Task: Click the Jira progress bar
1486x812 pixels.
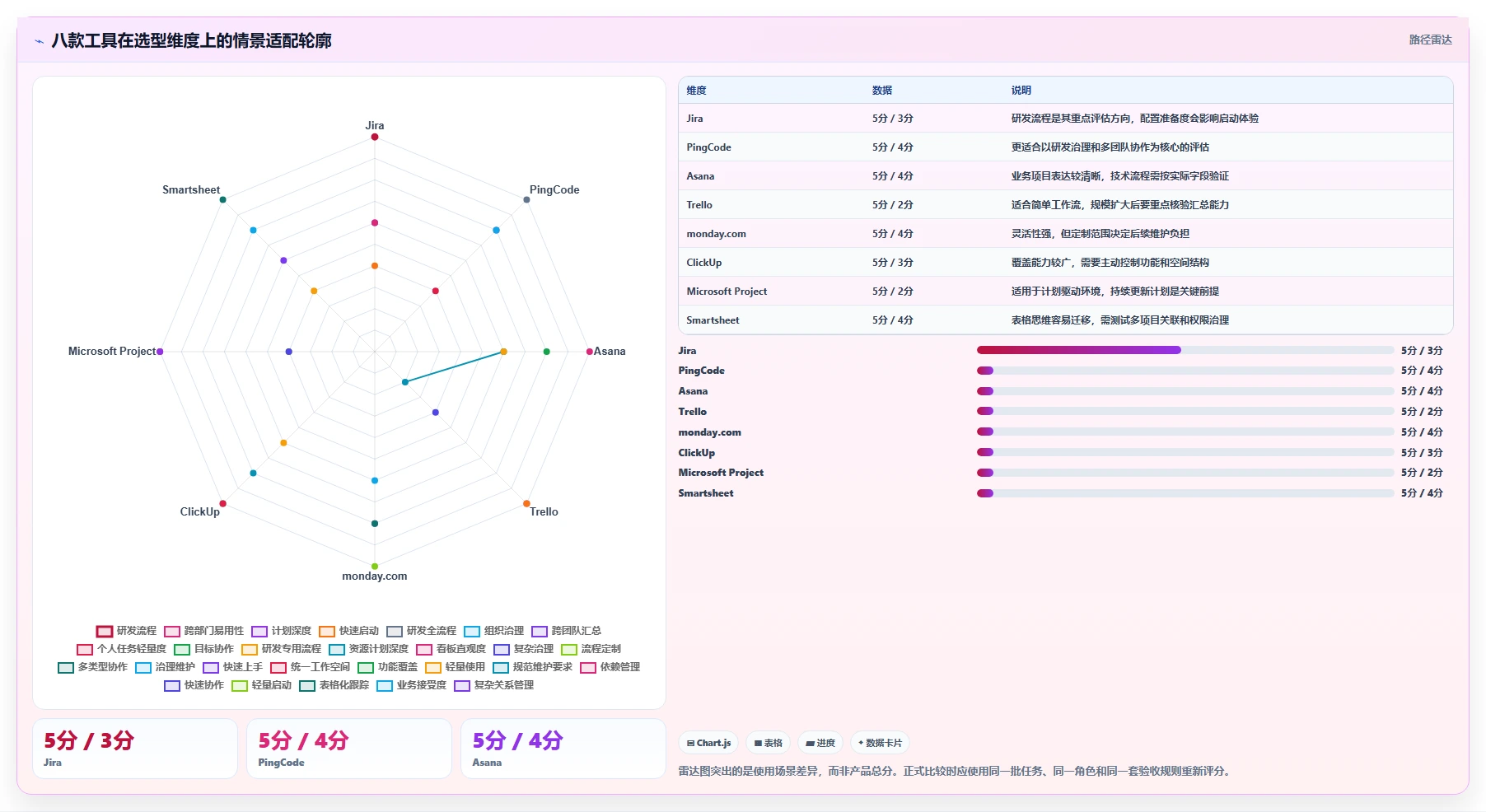Action: click(x=1185, y=350)
